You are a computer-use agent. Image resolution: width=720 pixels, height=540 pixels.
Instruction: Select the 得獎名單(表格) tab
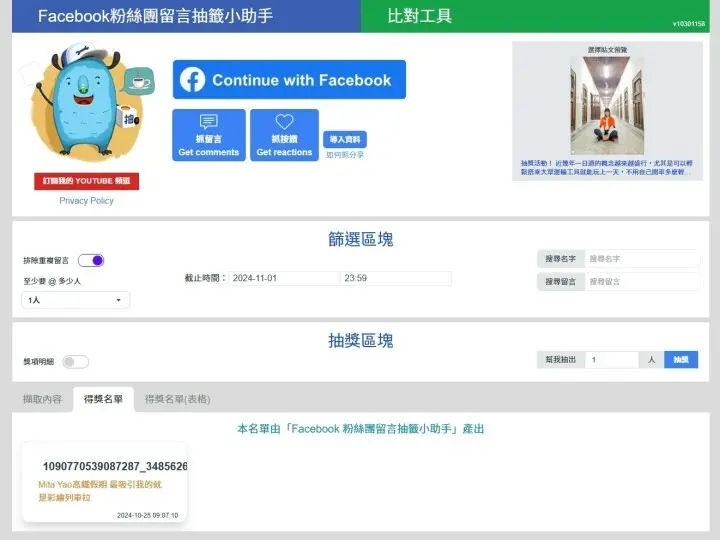pyautogui.click(x=177, y=399)
